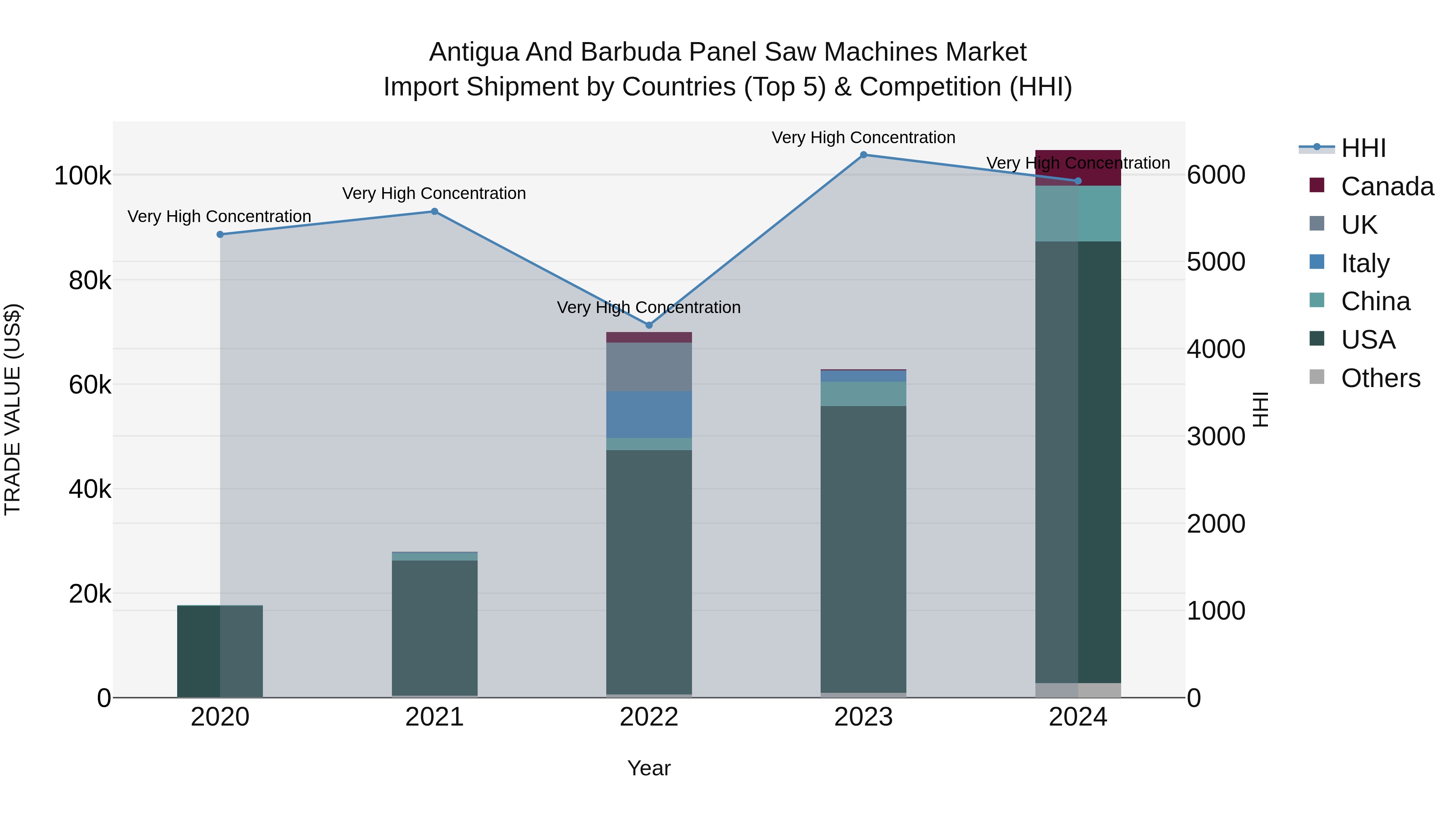Click the 40k left axis tick

click(x=90, y=489)
